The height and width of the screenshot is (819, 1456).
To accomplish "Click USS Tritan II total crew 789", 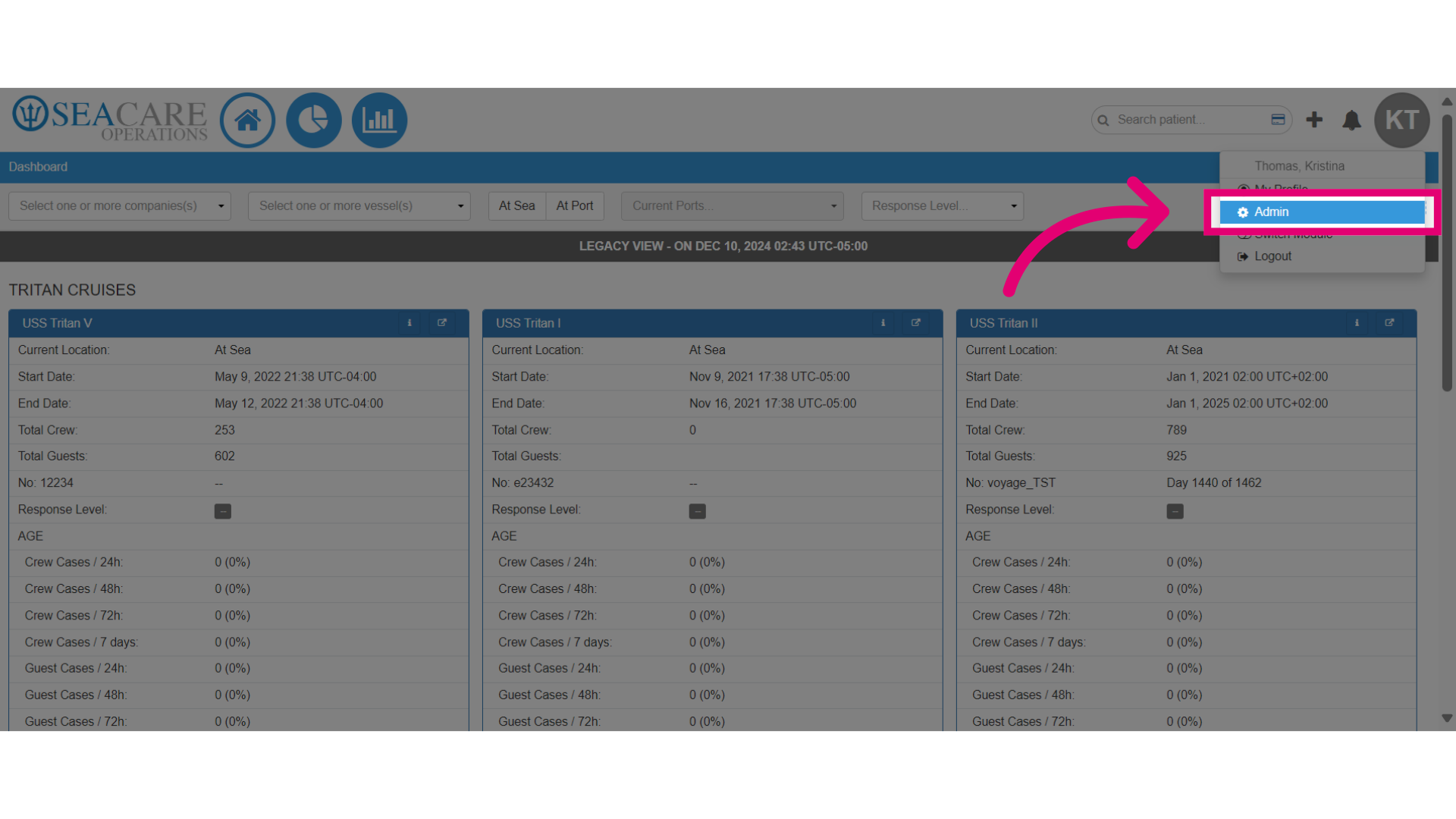I will (1177, 430).
